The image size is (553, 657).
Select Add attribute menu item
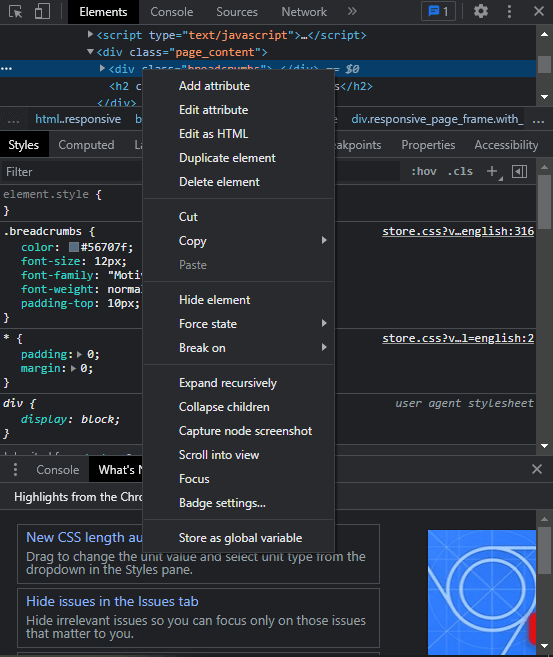238,86
